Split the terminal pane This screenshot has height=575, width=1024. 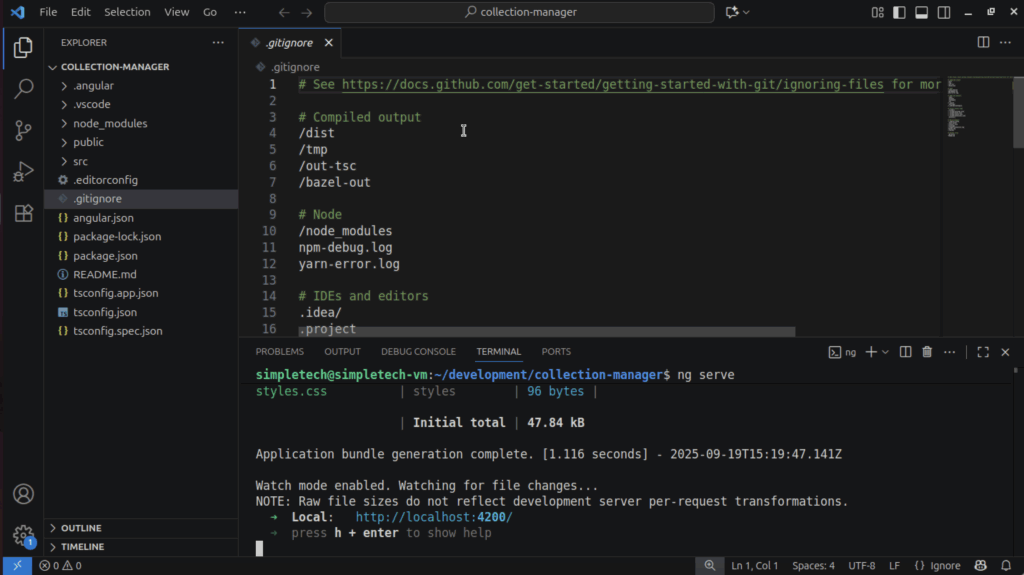[905, 352]
